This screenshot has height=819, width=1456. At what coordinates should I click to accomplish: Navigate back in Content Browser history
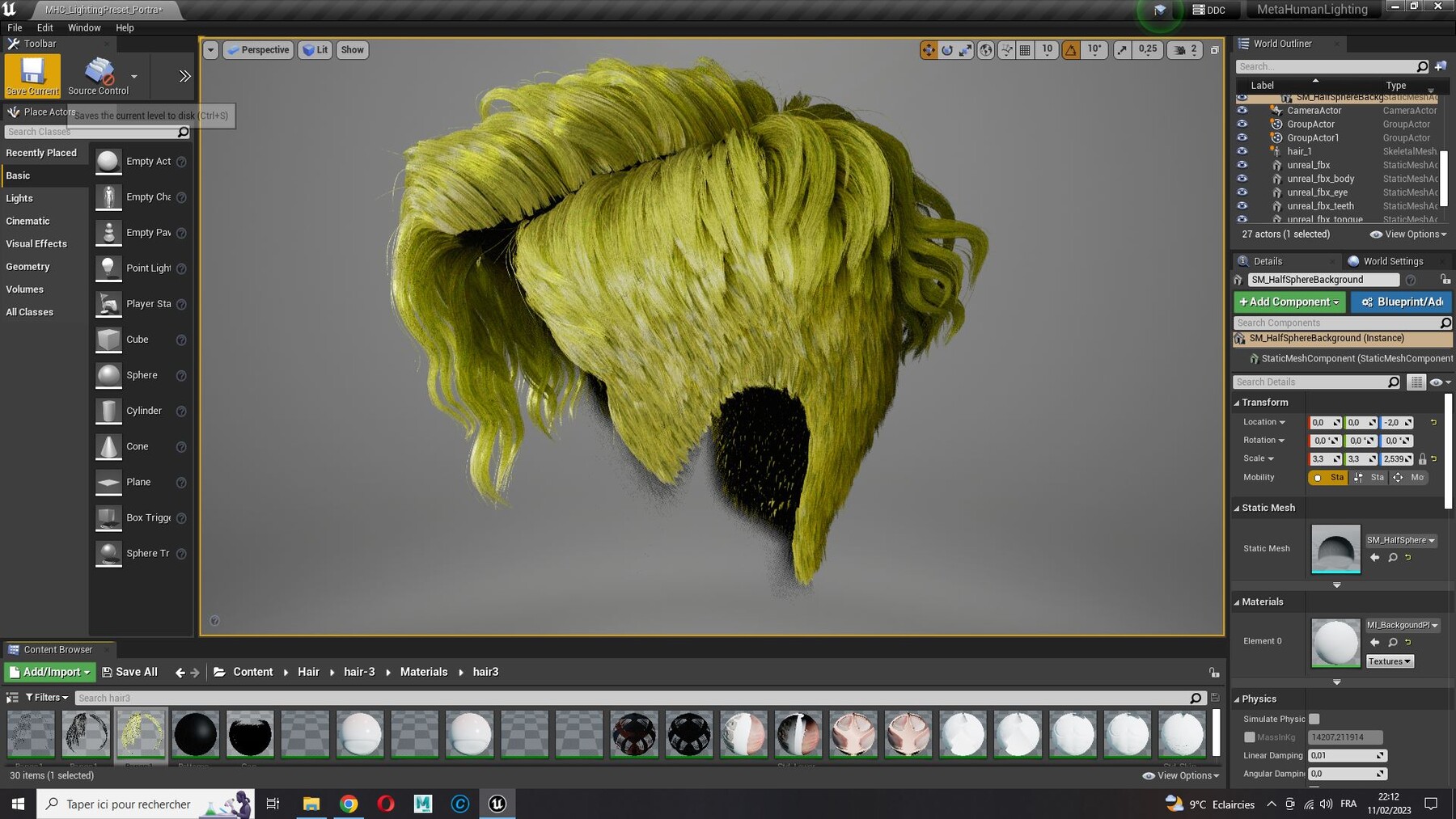click(180, 673)
